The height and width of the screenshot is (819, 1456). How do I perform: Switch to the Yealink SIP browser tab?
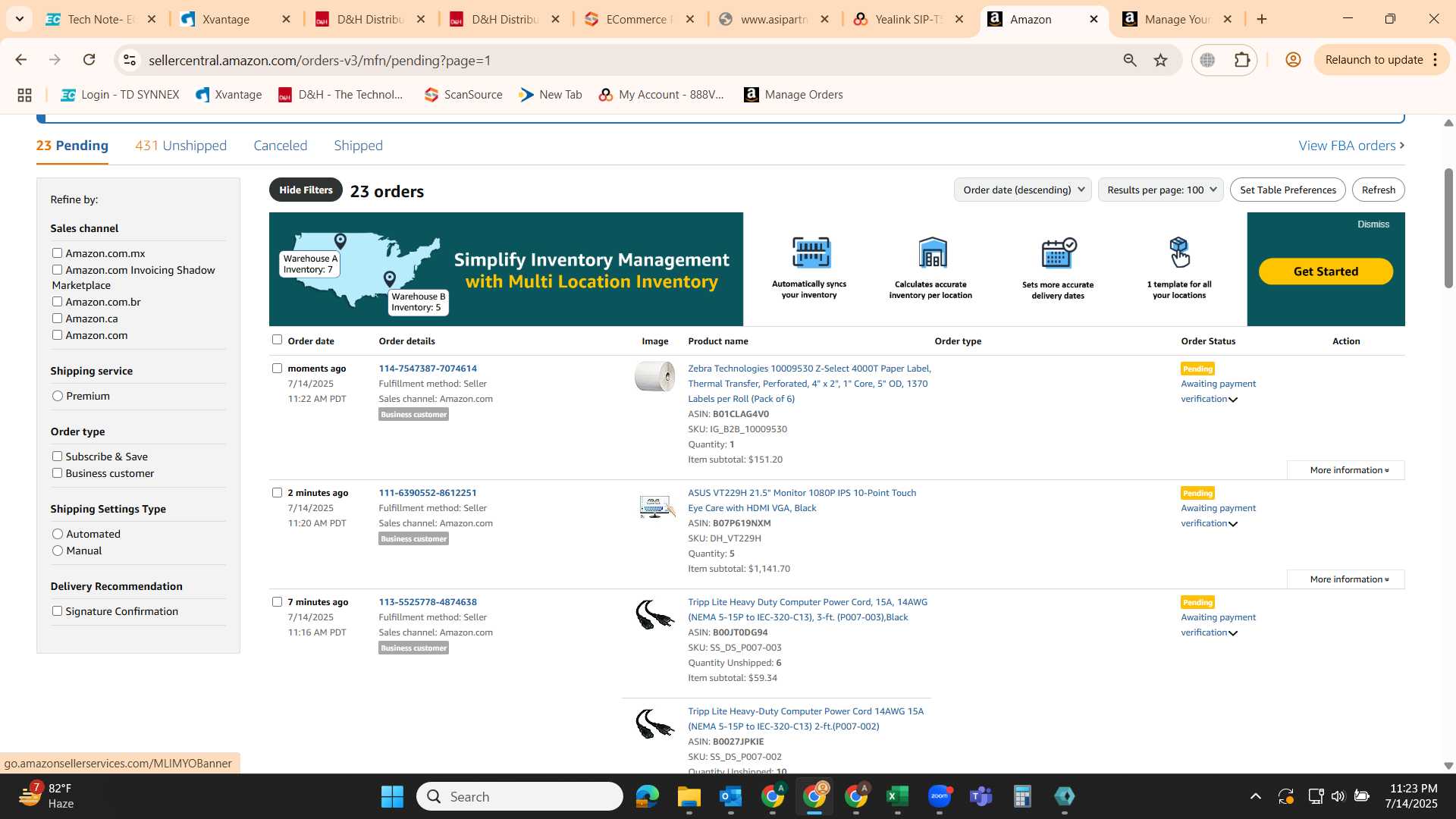pos(908,19)
